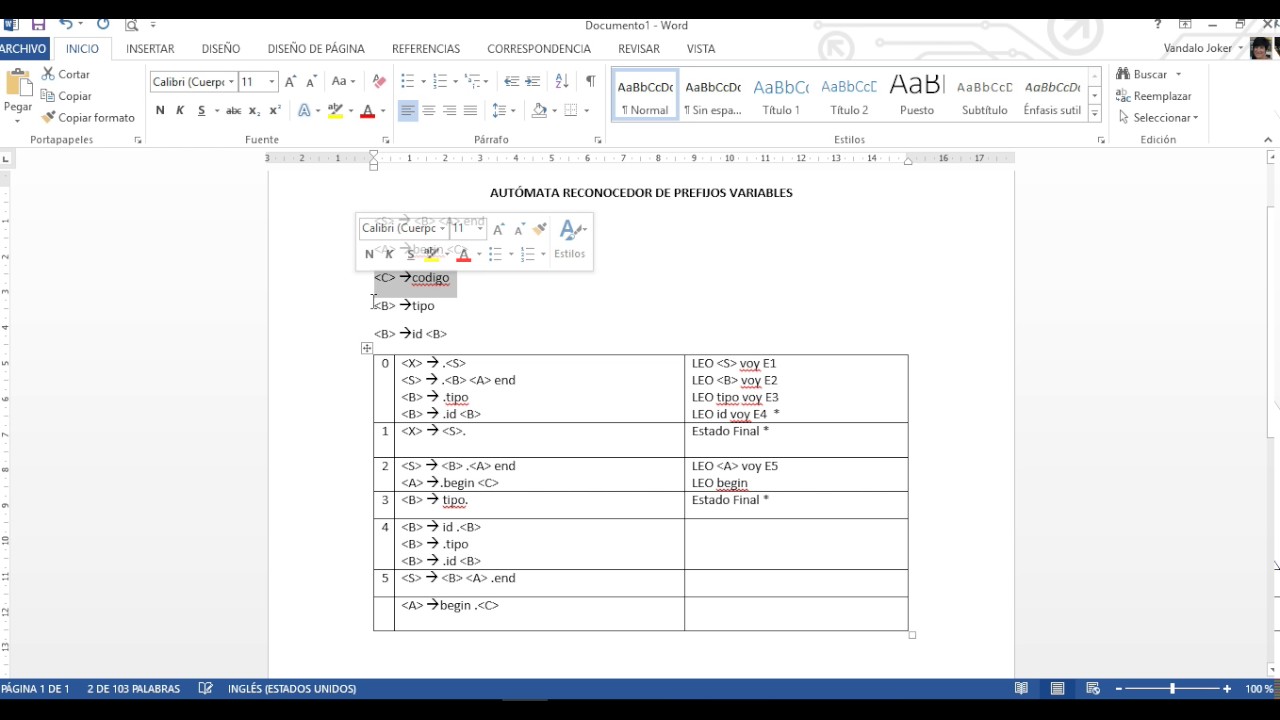The width and height of the screenshot is (1280, 720).
Task: Switch to REVISAR tab
Action: (x=639, y=48)
